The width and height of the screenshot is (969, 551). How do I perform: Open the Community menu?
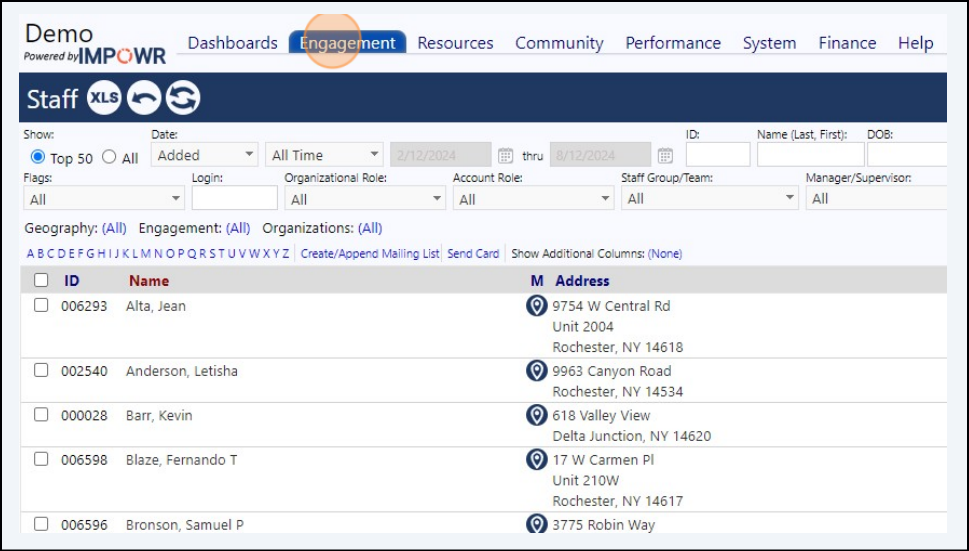[x=559, y=43]
